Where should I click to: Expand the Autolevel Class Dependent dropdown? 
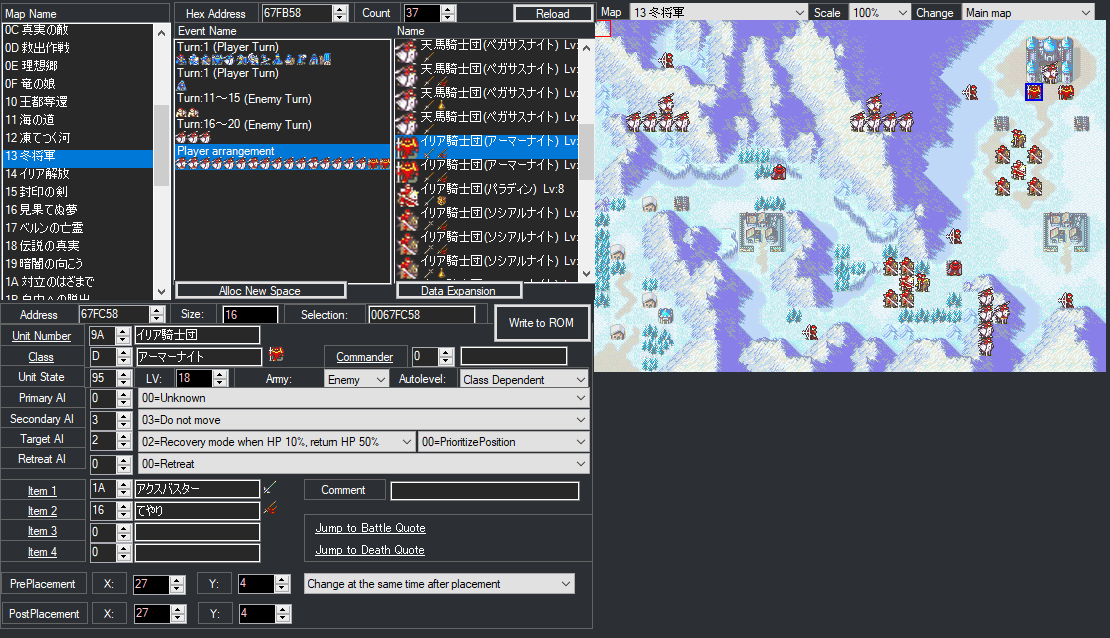coord(523,380)
